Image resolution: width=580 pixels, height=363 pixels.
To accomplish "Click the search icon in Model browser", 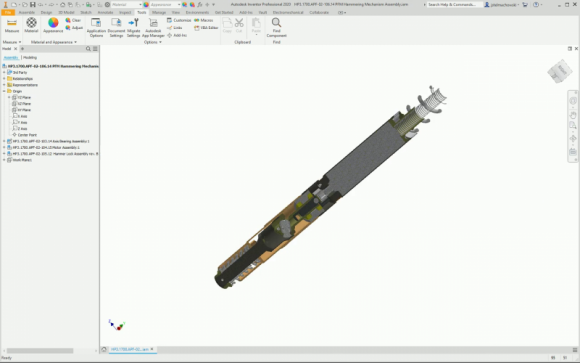I will (x=88, y=49).
